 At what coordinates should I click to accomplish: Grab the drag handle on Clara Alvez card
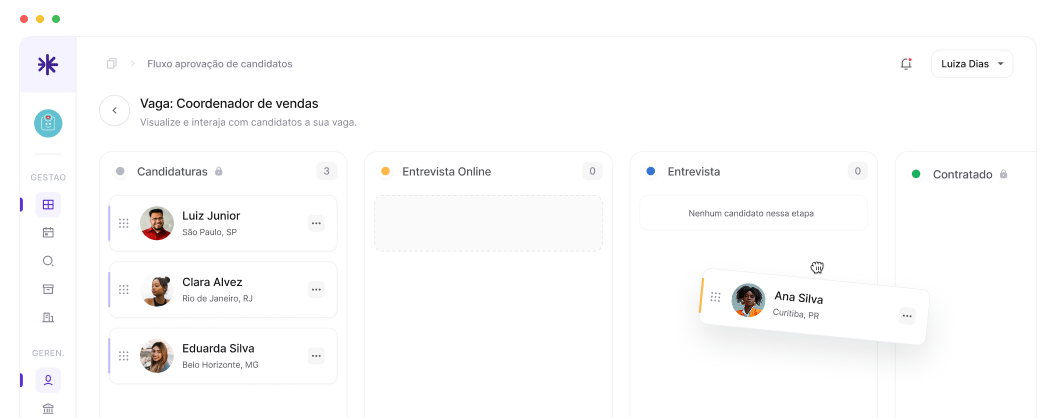pos(124,289)
